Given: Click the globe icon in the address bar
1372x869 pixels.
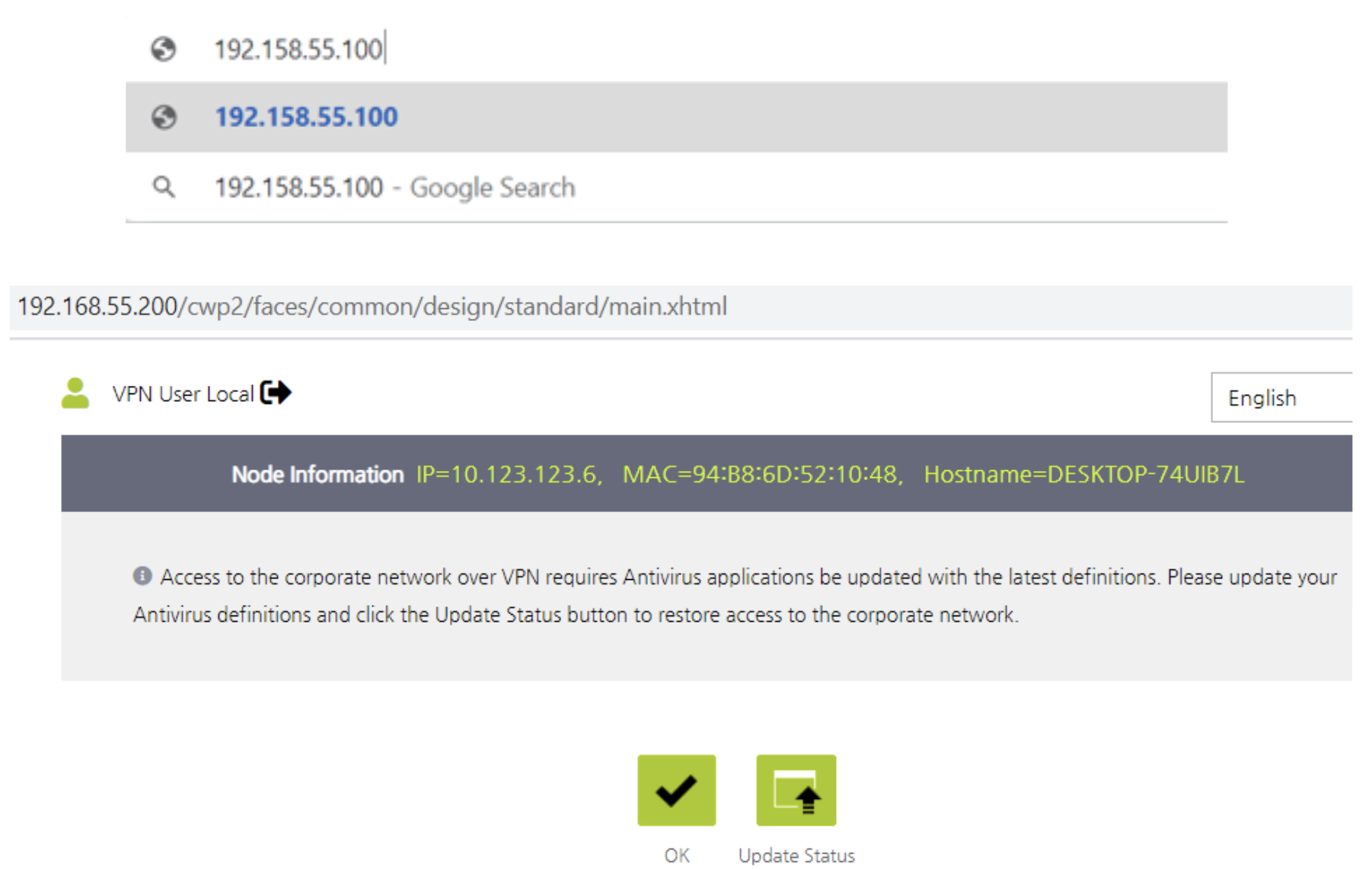Looking at the screenshot, I should 163,49.
